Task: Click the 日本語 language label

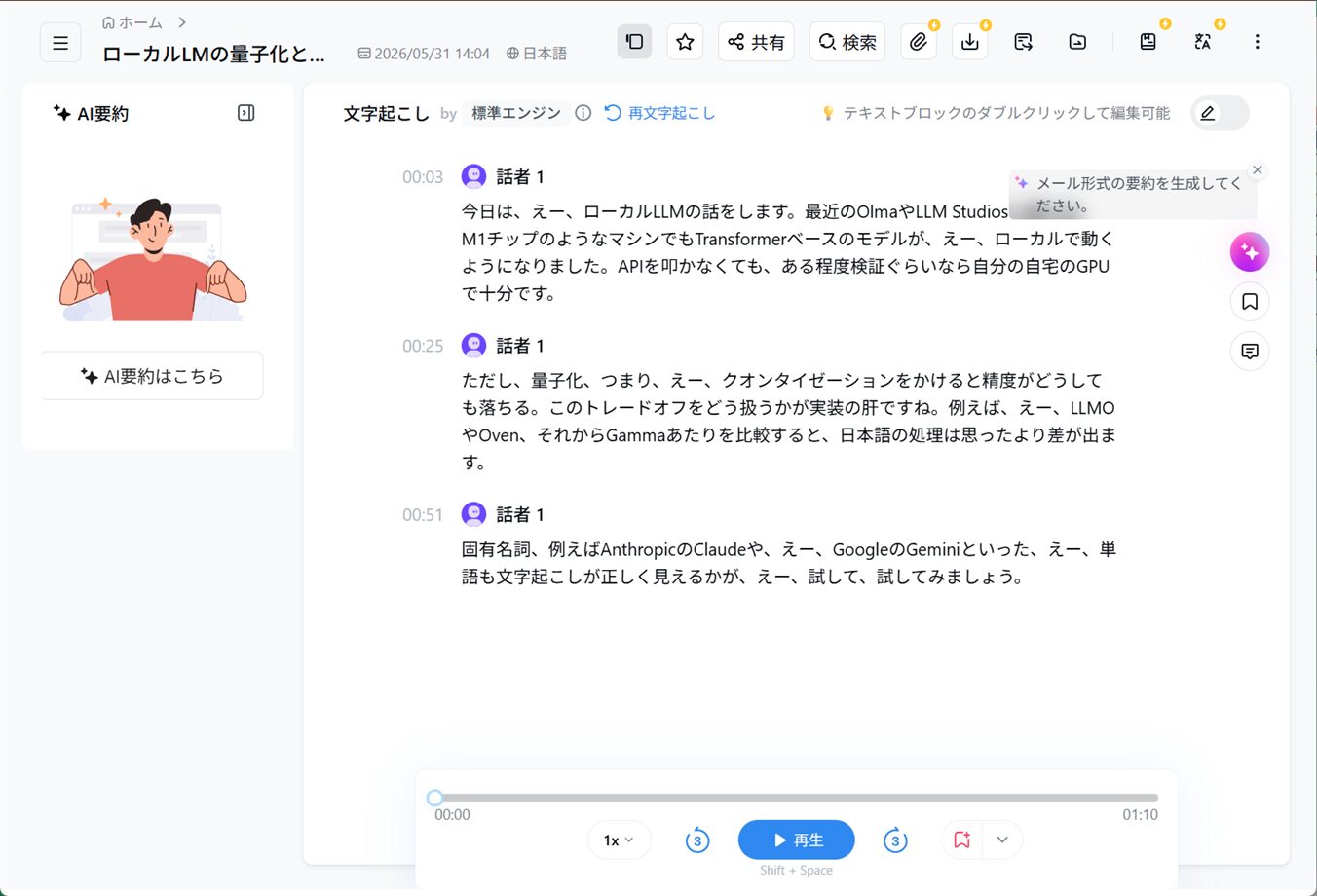Action: [537, 54]
